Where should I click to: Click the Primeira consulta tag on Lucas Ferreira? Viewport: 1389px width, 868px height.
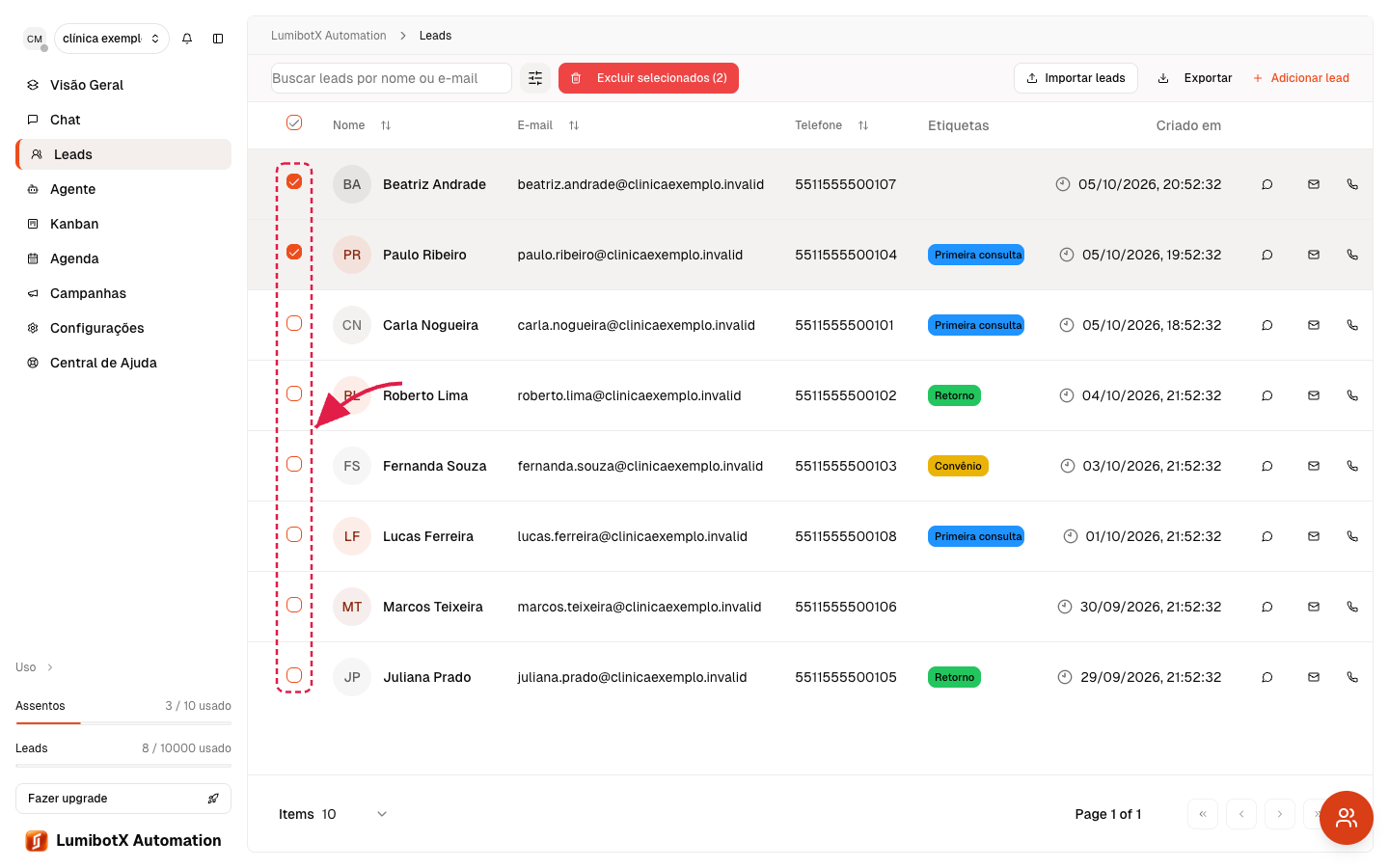(x=976, y=536)
